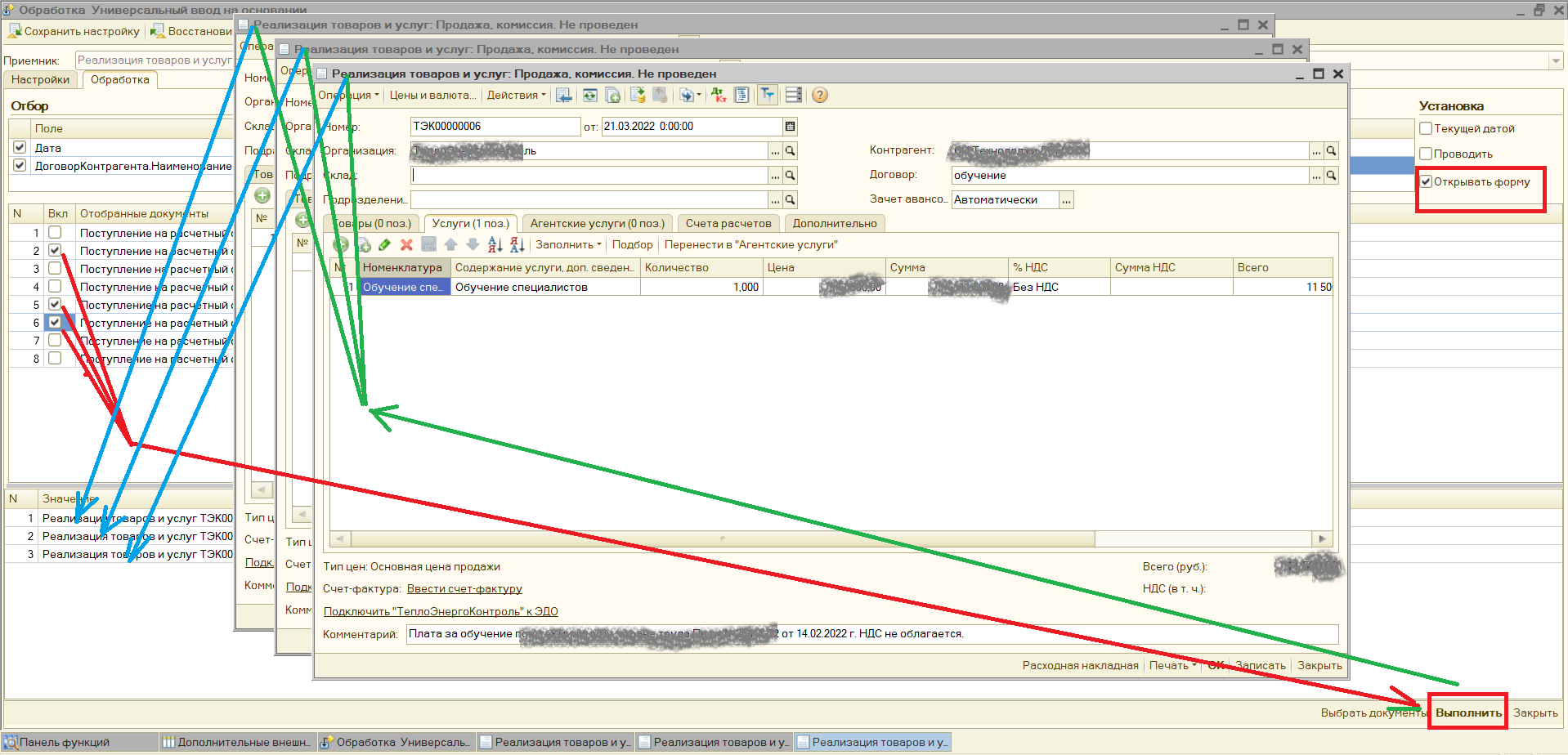Move row up with the arrow icon
Screen dimensions: 1568x755
[450, 245]
